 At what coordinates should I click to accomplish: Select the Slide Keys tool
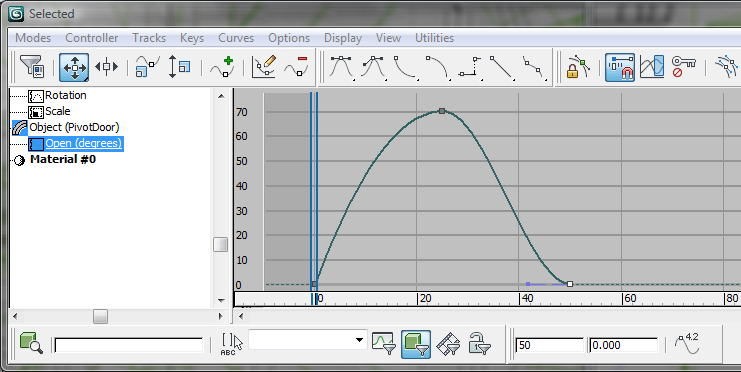106,67
